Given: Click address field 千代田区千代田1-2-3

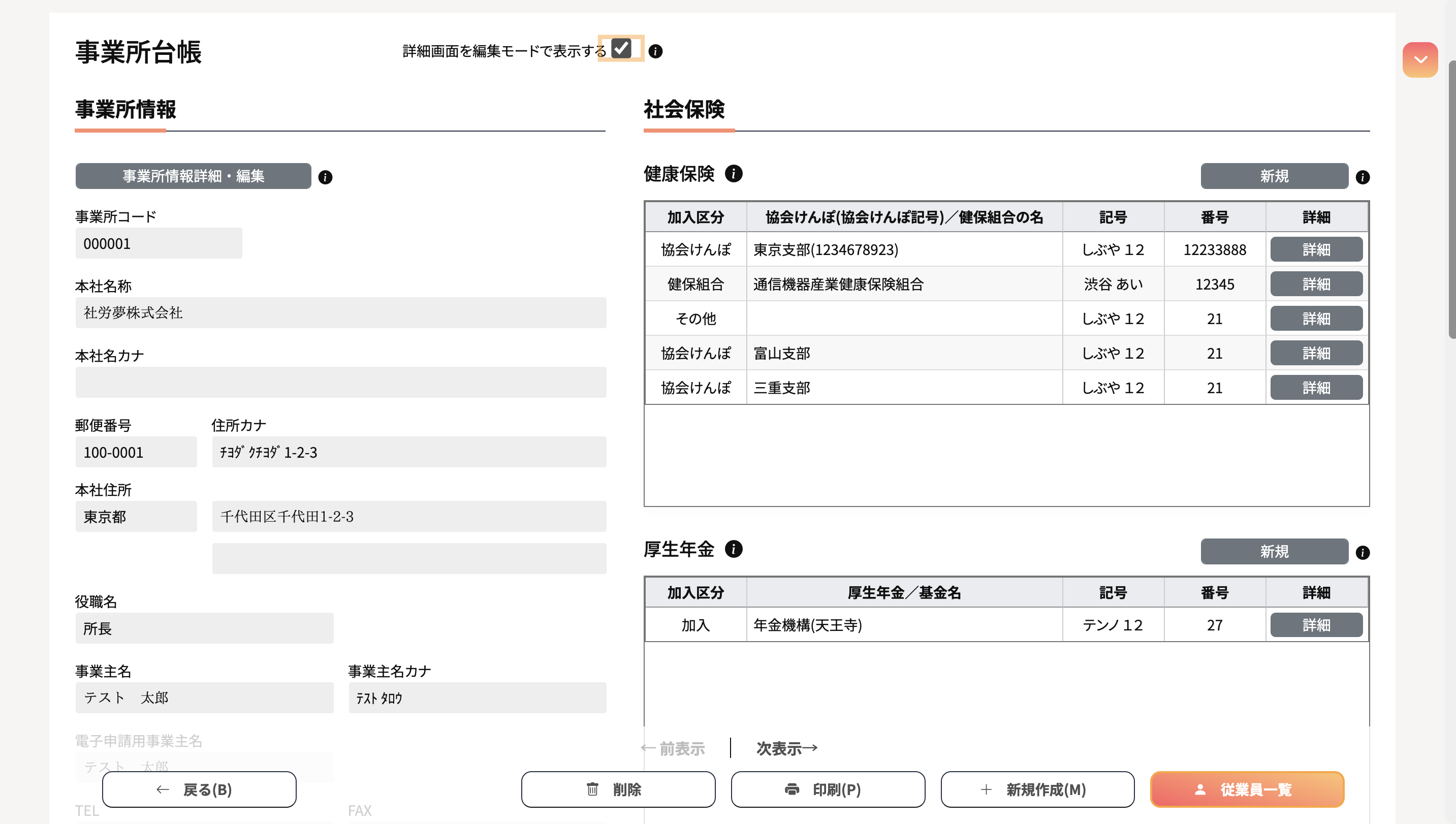Looking at the screenshot, I should (x=409, y=517).
